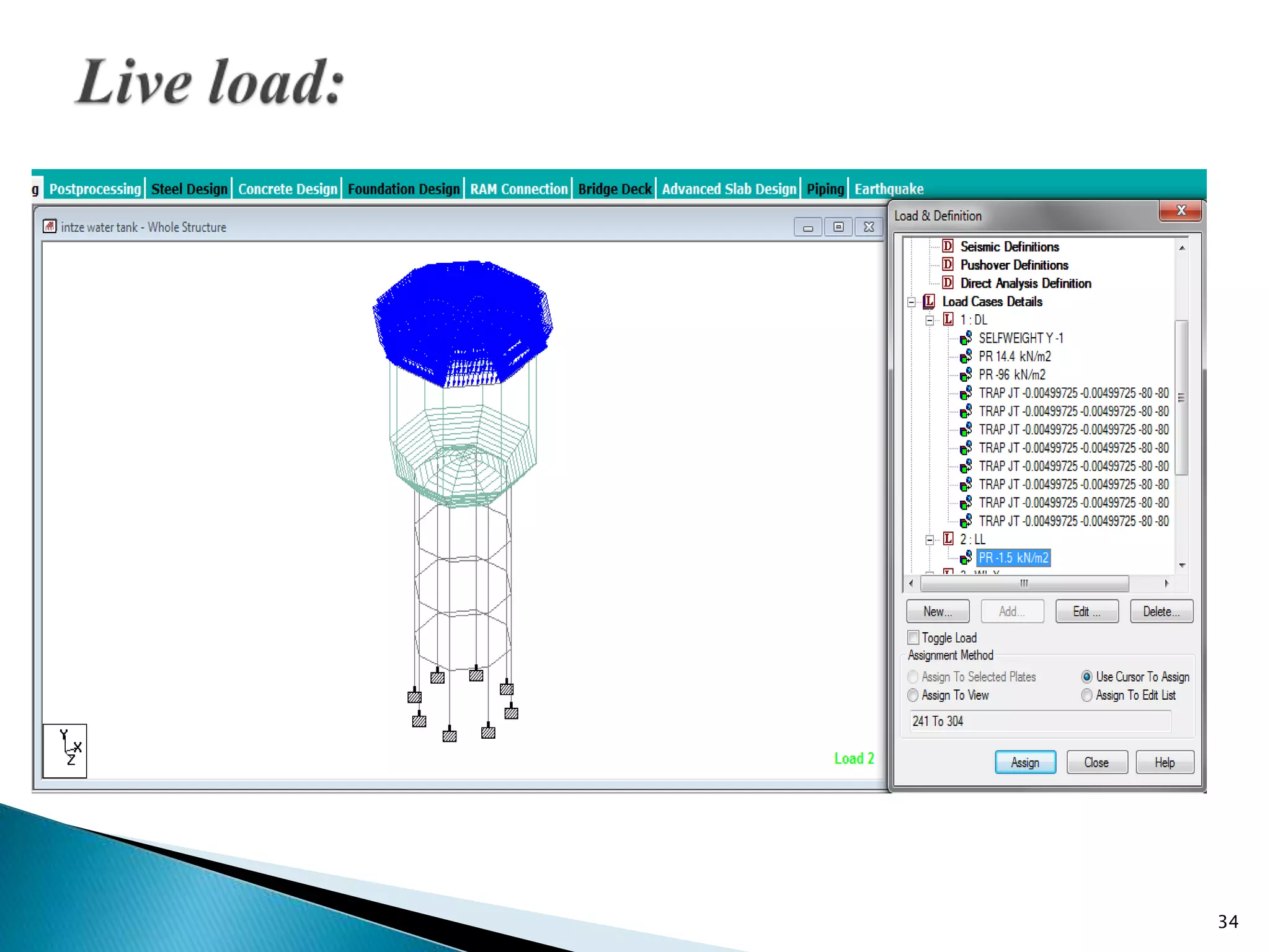1270x952 pixels.
Task: Enable the Toggle Load checkbox
Action: pyautogui.click(x=913, y=637)
